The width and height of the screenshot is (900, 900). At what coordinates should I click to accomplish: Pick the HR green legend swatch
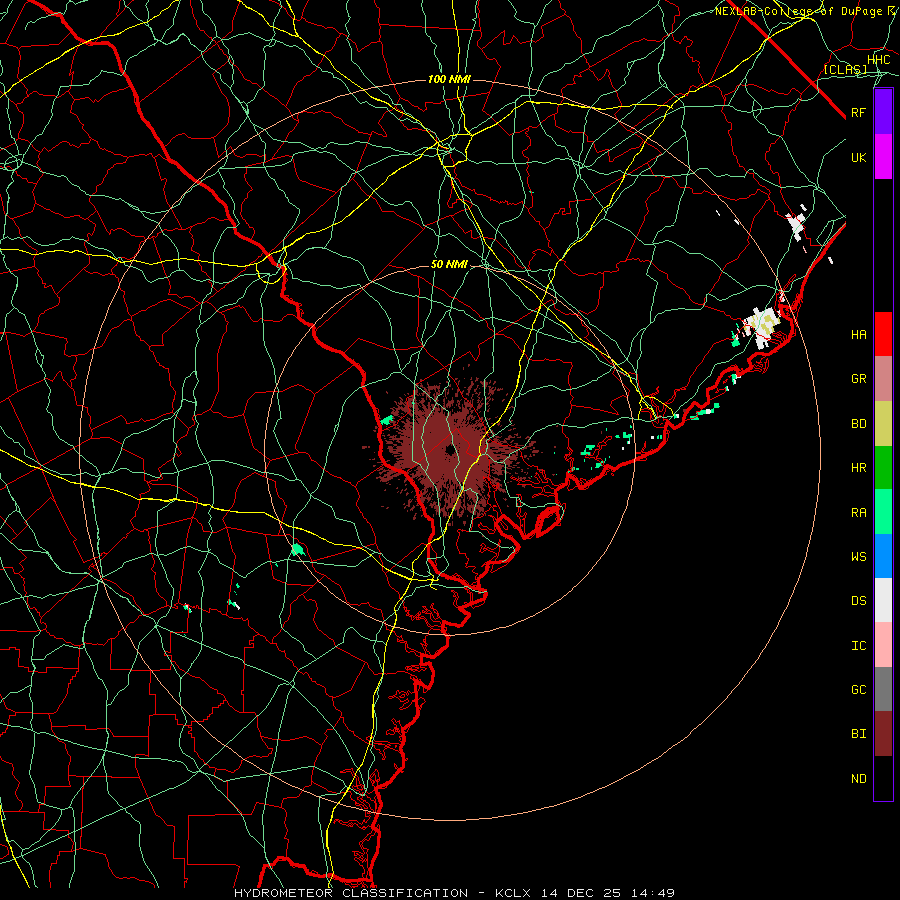coord(883,468)
